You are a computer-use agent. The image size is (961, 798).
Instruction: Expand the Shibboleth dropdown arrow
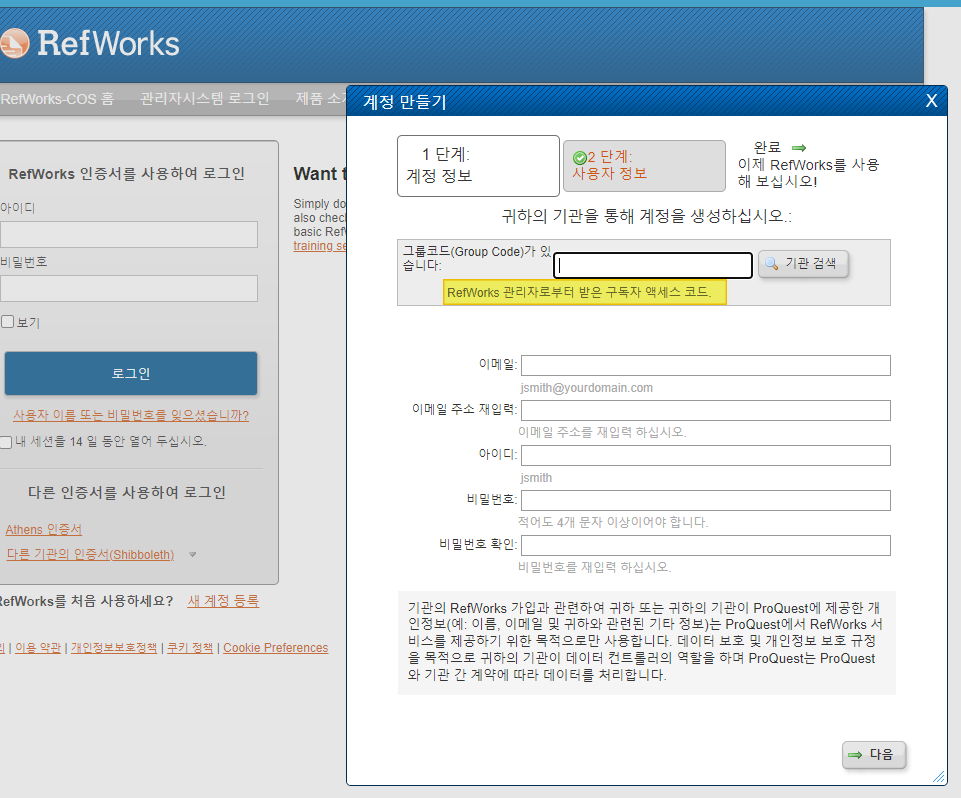pos(192,555)
